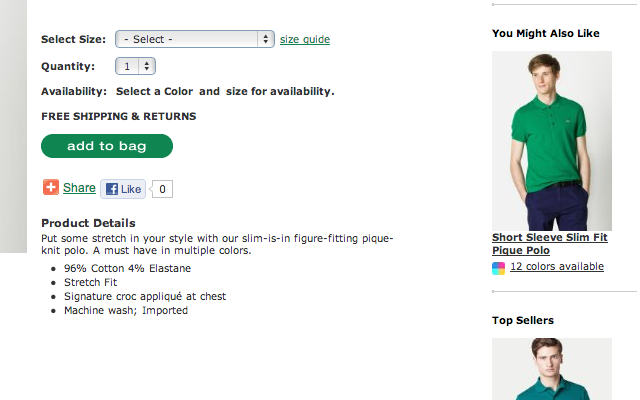Open the Quantity dropdown
Screen dimensions: 640x400
click(x=135, y=66)
